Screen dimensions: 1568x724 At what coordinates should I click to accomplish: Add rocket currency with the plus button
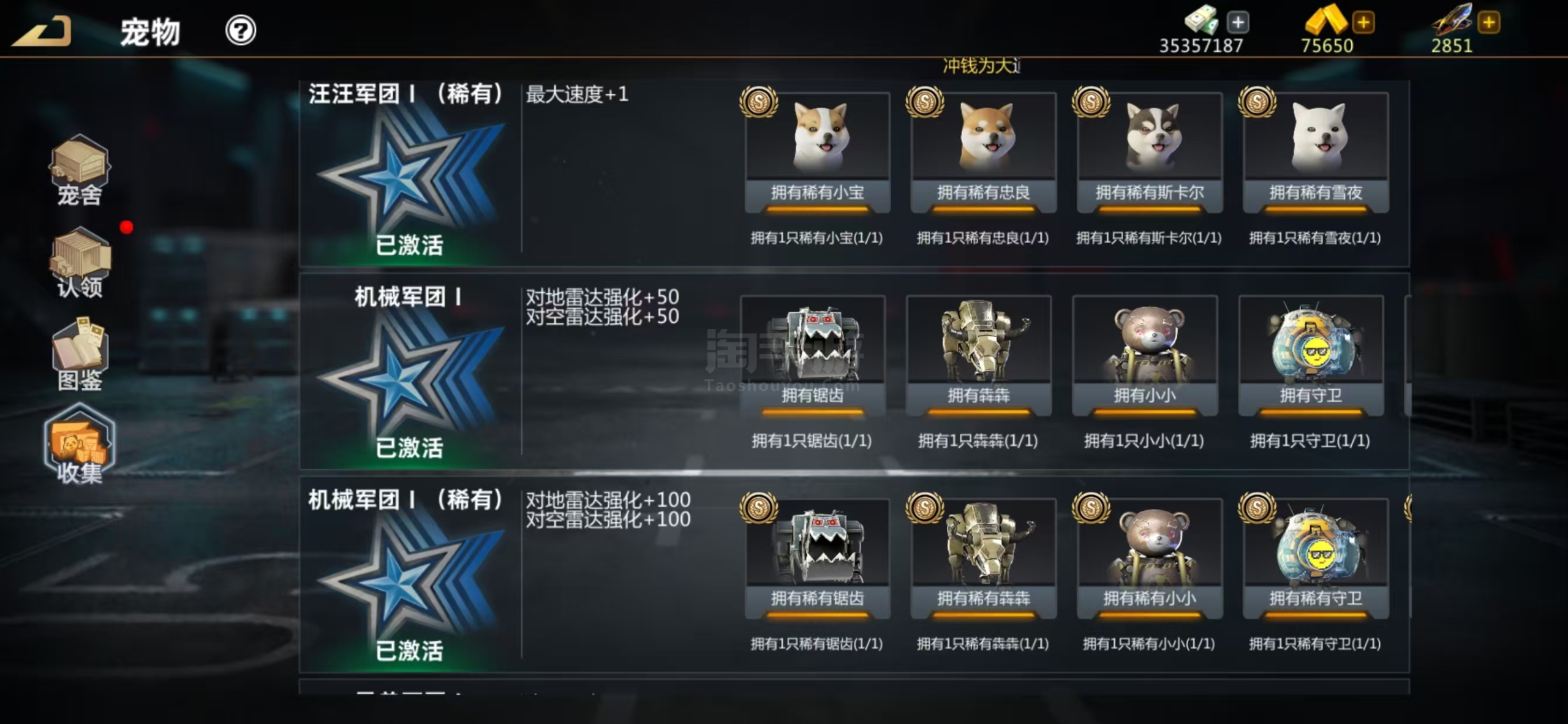click(1488, 23)
